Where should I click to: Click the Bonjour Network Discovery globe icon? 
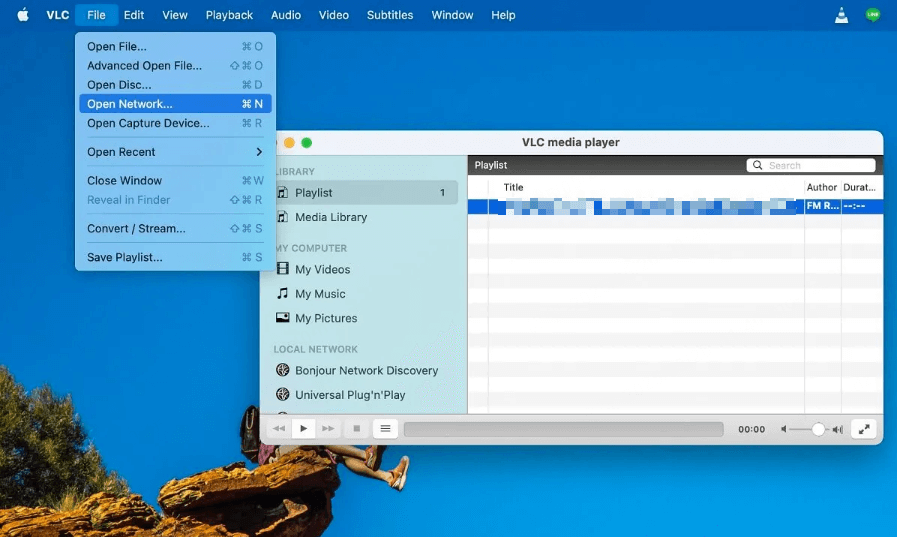(283, 370)
